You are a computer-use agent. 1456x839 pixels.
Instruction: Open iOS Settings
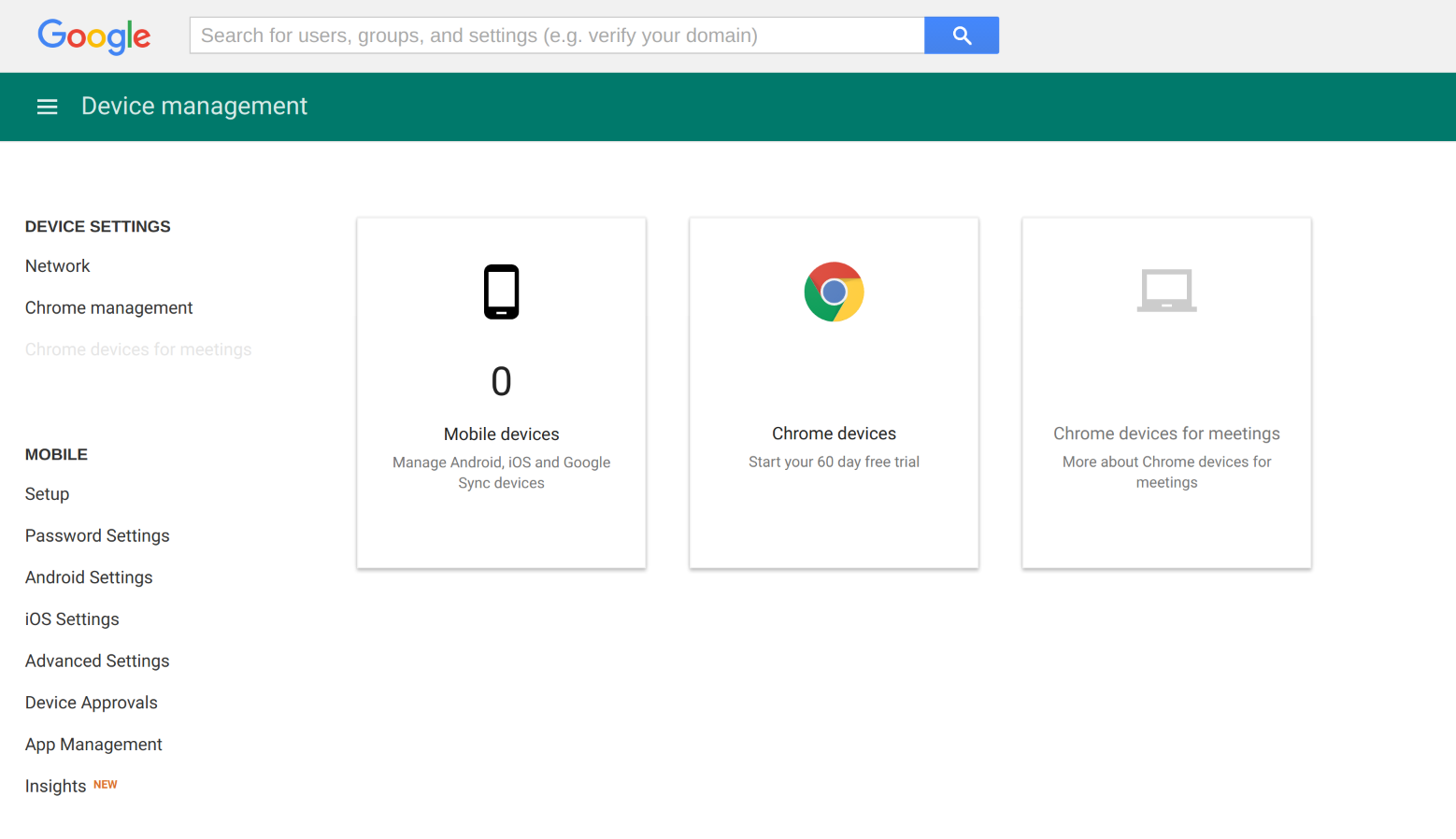point(72,619)
